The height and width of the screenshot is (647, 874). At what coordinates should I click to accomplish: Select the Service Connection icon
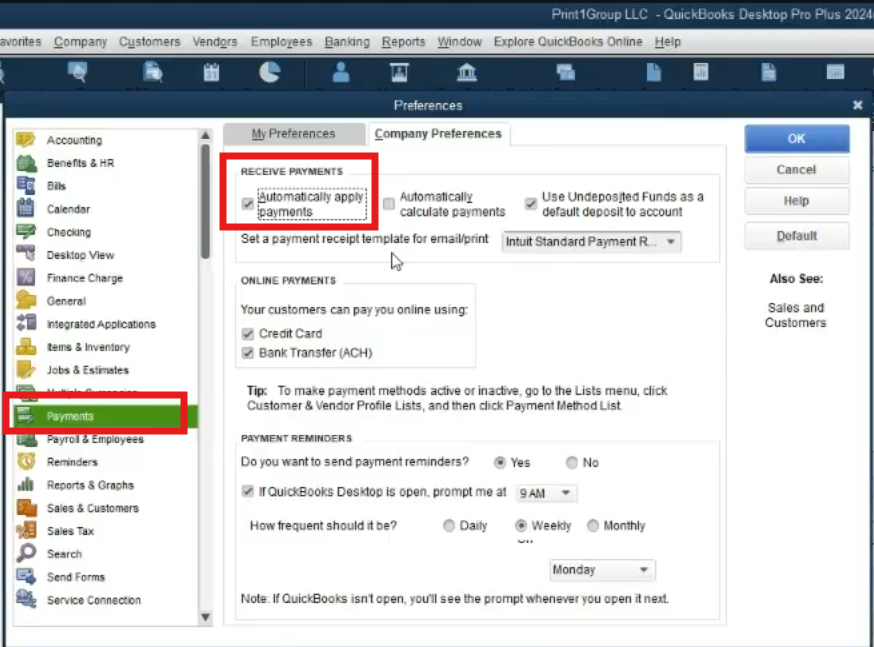[x=26, y=599]
